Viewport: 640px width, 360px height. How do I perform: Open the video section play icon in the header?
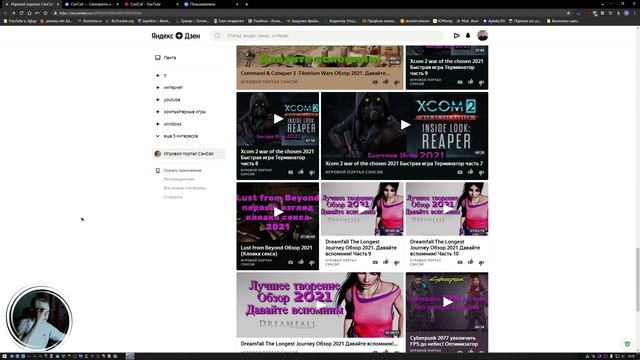tap(457, 36)
